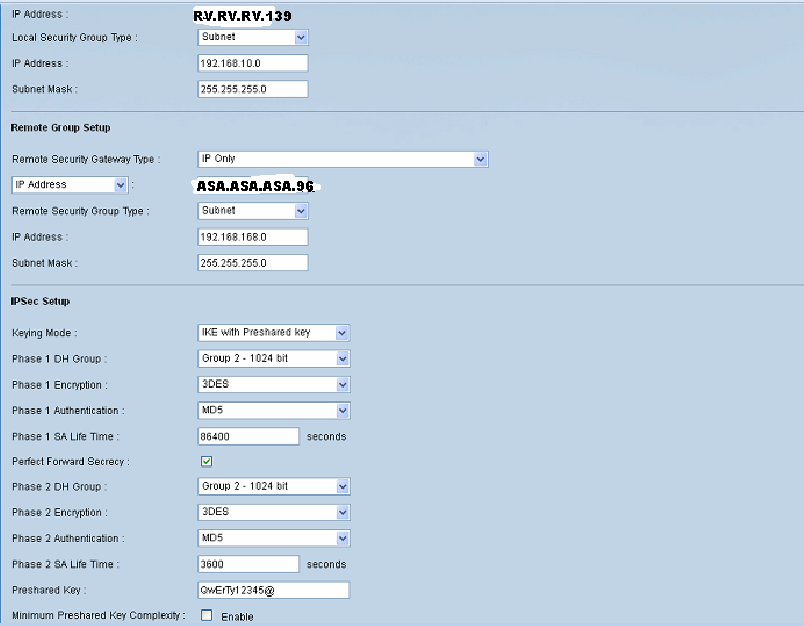Click the local IP Address field 192.168.10.0

click(x=253, y=63)
